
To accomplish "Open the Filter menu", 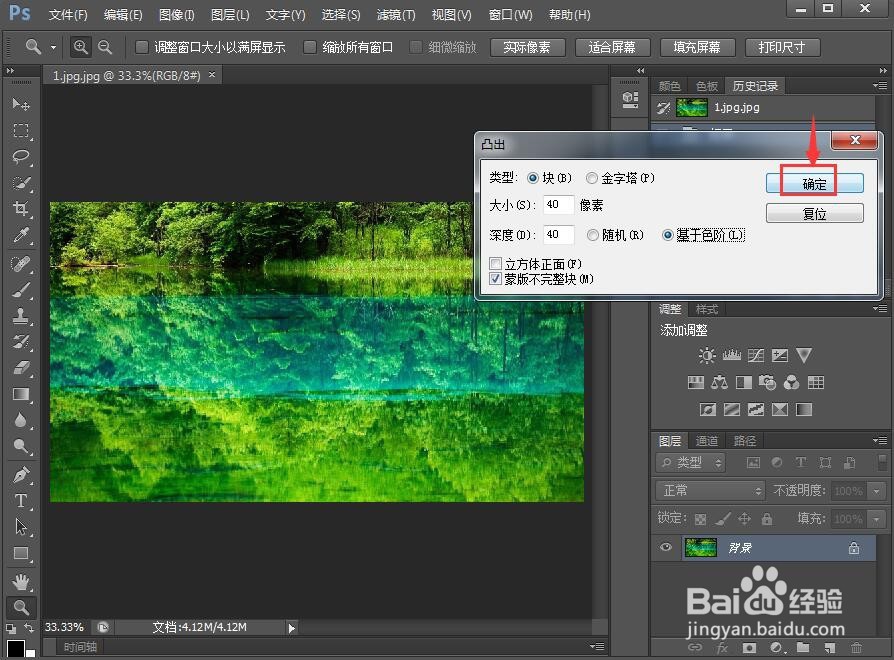I will pyautogui.click(x=396, y=15).
